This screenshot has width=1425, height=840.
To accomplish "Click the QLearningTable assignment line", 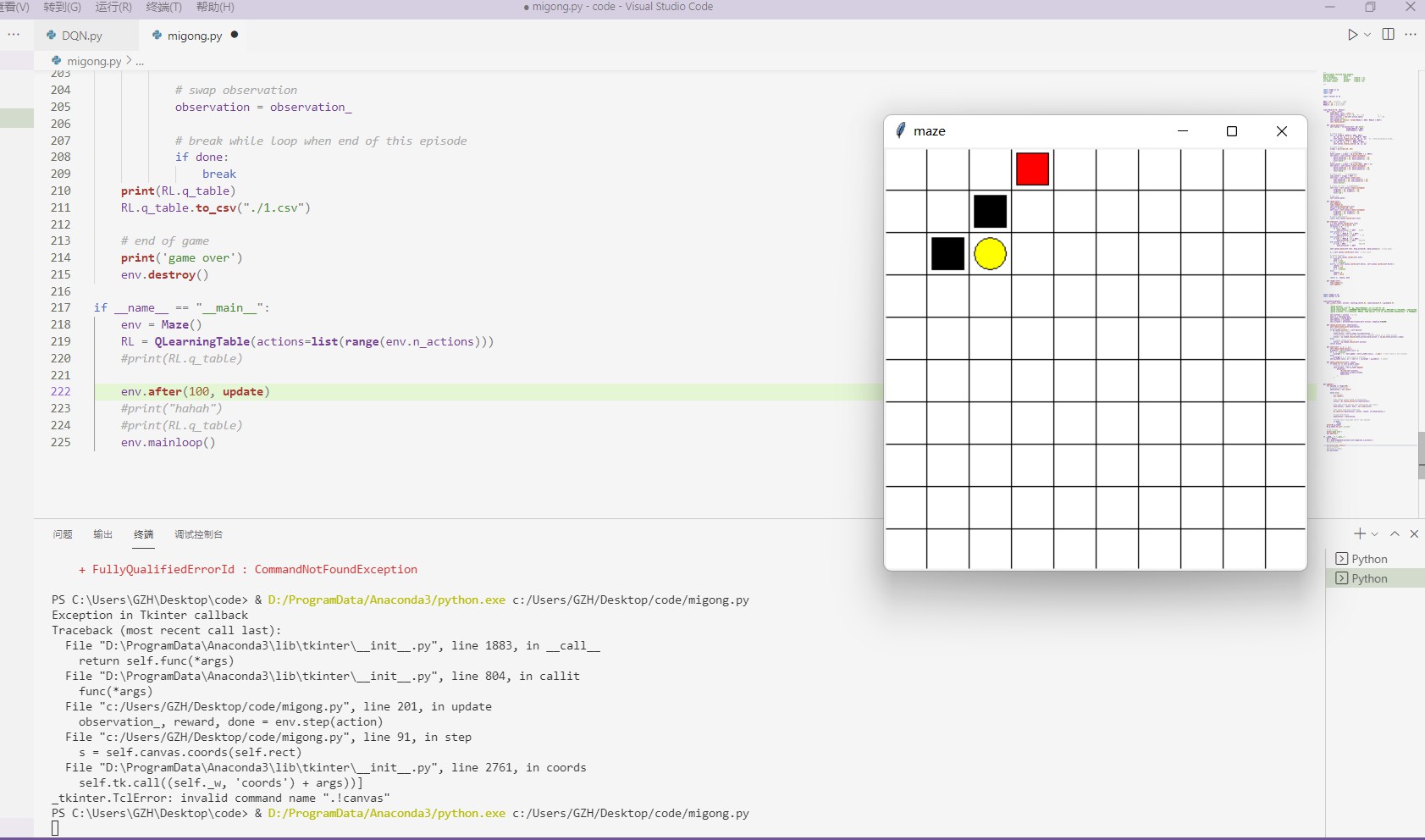I will coord(307,341).
